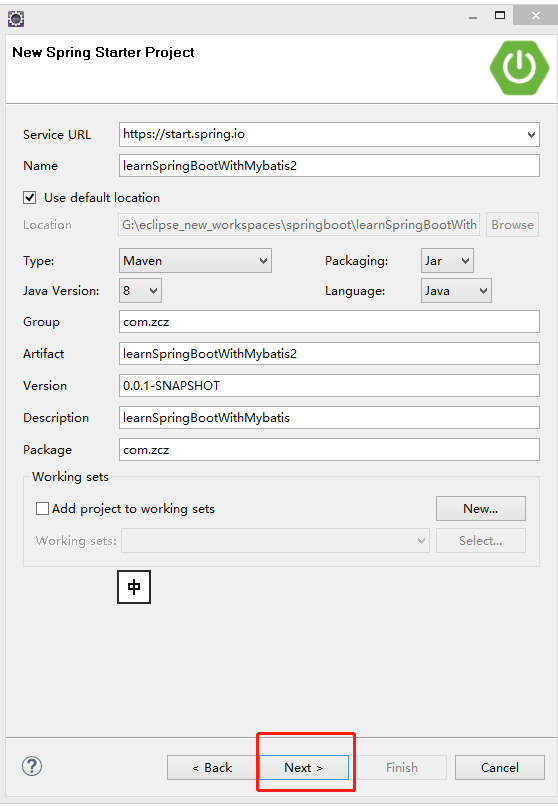Open the Java Version dropdown

coord(140,290)
